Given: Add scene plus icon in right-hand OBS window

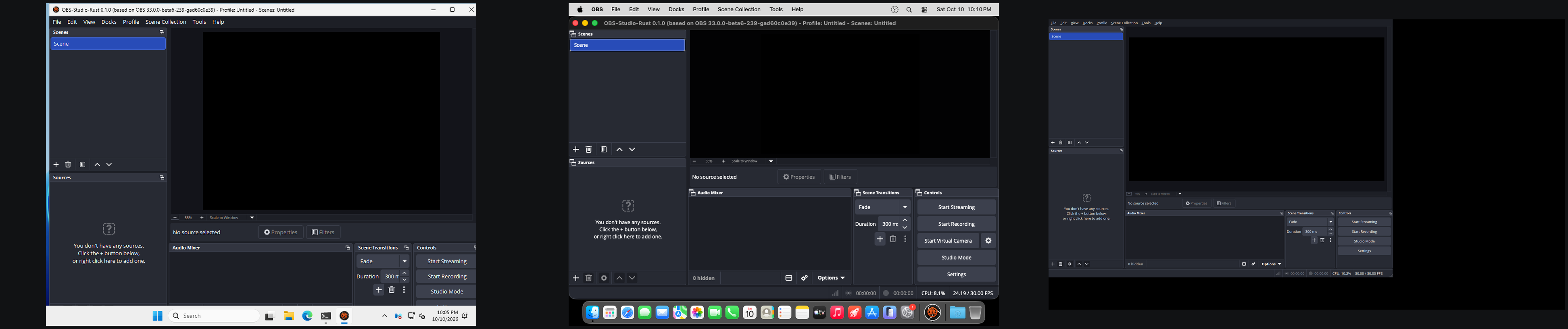Looking at the screenshot, I should pos(1053,142).
